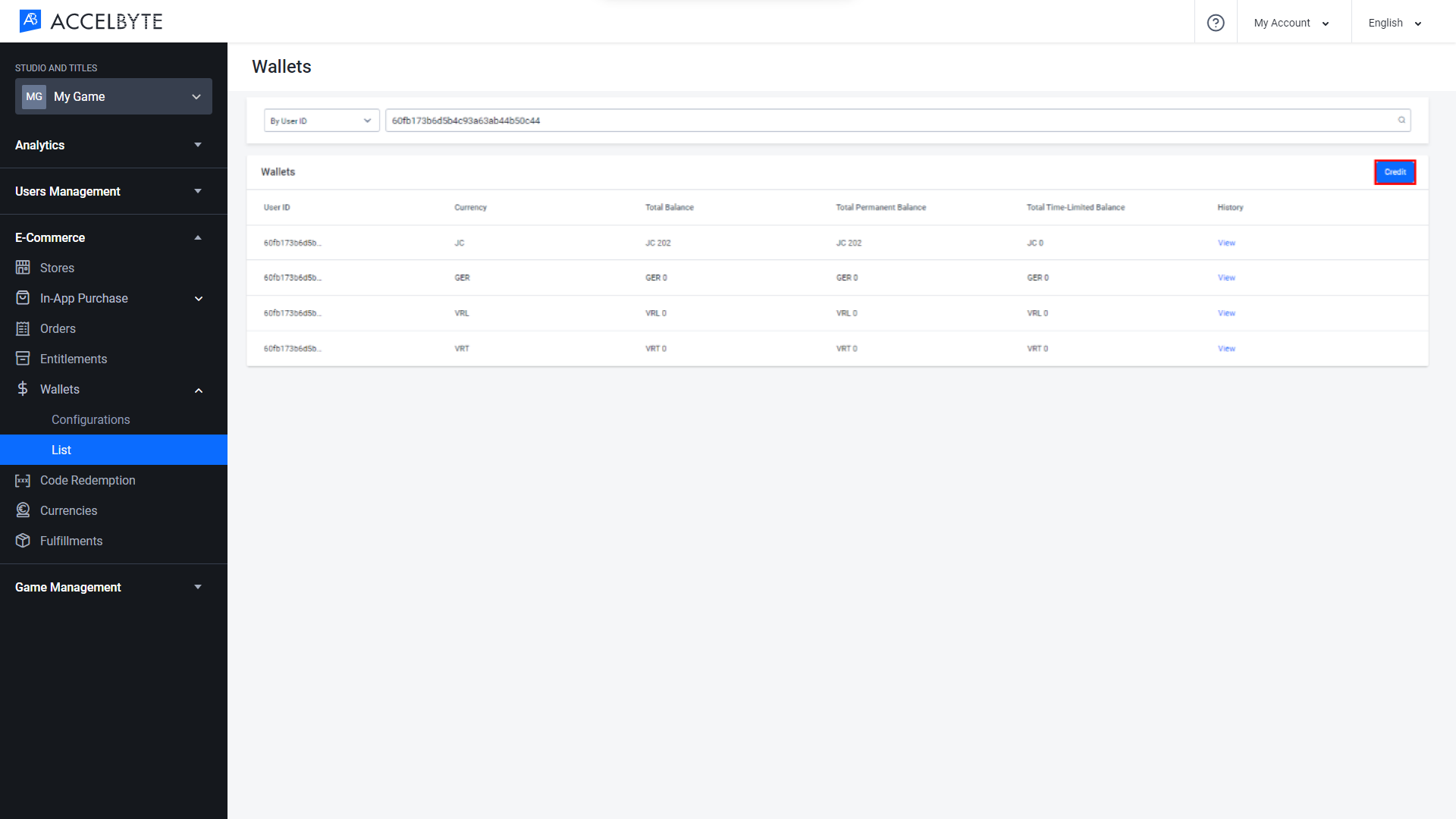
Task: Click the User ID search input field
Action: tap(897, 120)
